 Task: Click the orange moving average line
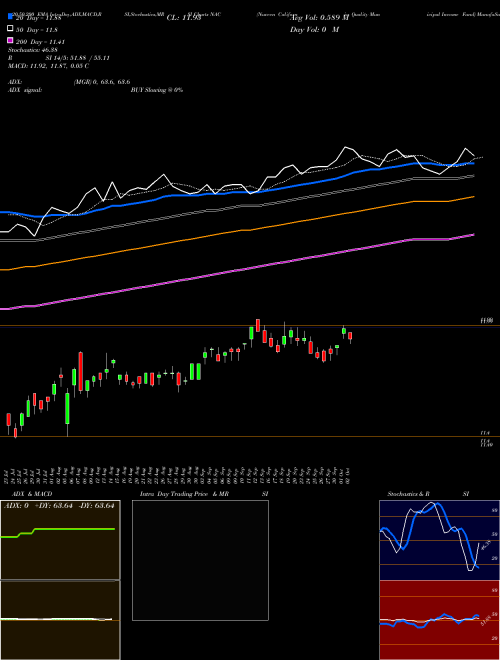pyautogui.click(x=236, y=231)
